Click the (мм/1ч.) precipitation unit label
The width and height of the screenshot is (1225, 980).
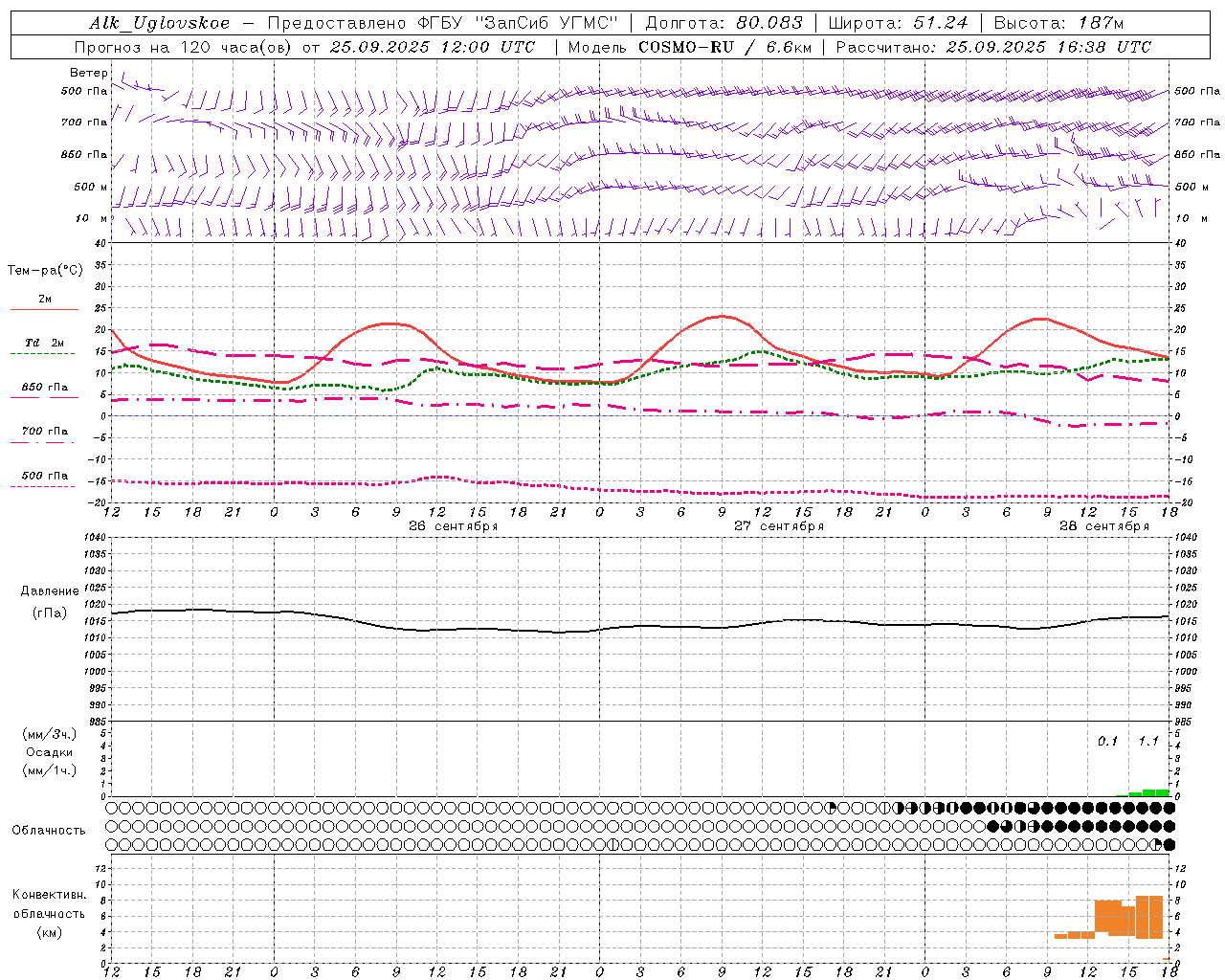coord(50,770)
